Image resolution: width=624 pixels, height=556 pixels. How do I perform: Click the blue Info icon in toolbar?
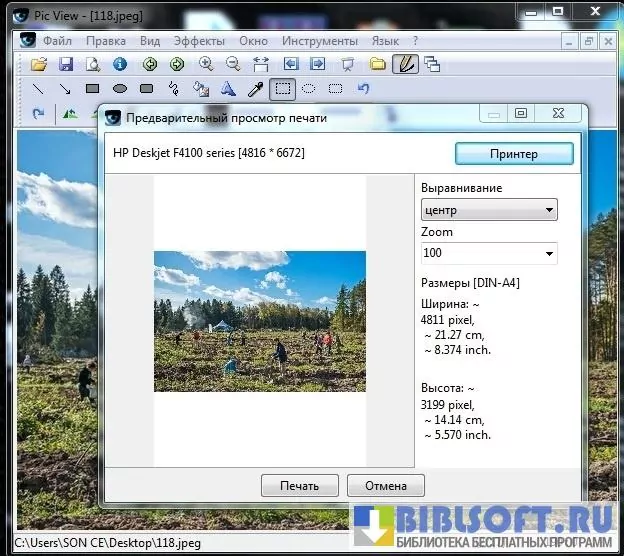tap(120, 64)
